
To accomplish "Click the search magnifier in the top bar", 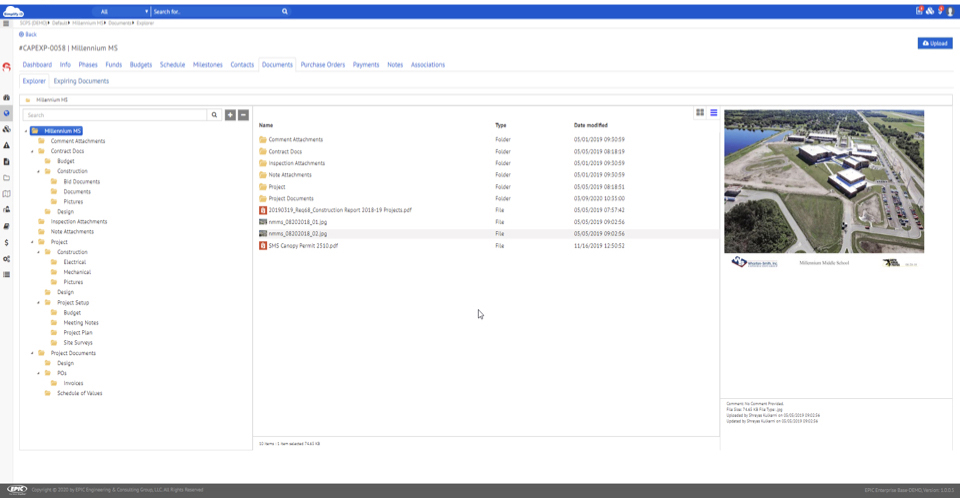I will (284, 11).
